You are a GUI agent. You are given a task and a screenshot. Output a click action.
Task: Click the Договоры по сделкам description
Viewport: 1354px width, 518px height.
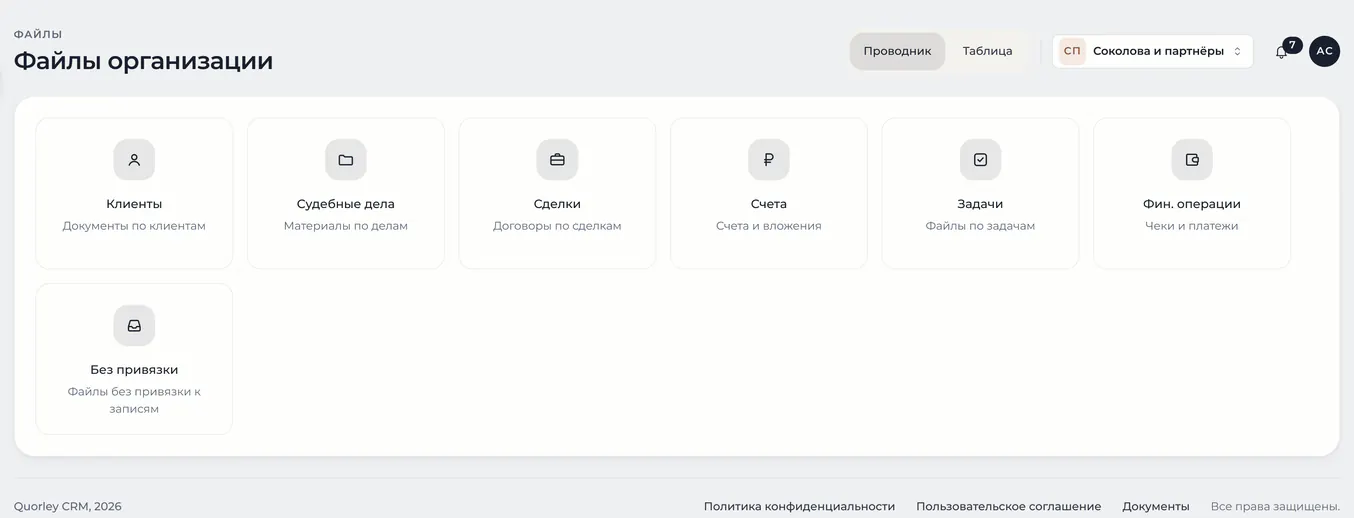[x=557, y=226]
